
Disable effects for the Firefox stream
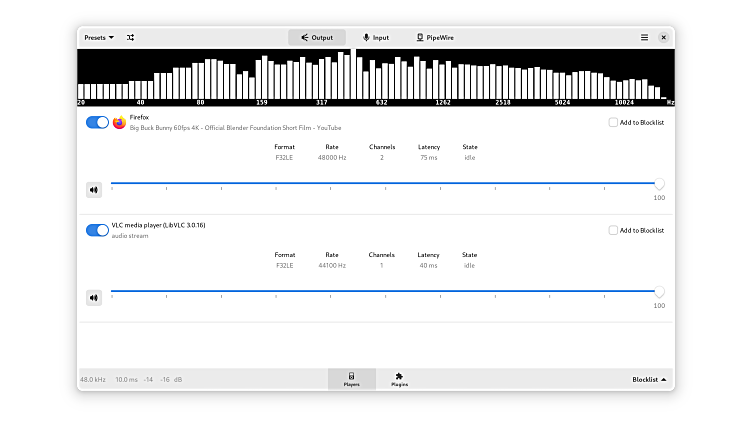coord(98,122)
